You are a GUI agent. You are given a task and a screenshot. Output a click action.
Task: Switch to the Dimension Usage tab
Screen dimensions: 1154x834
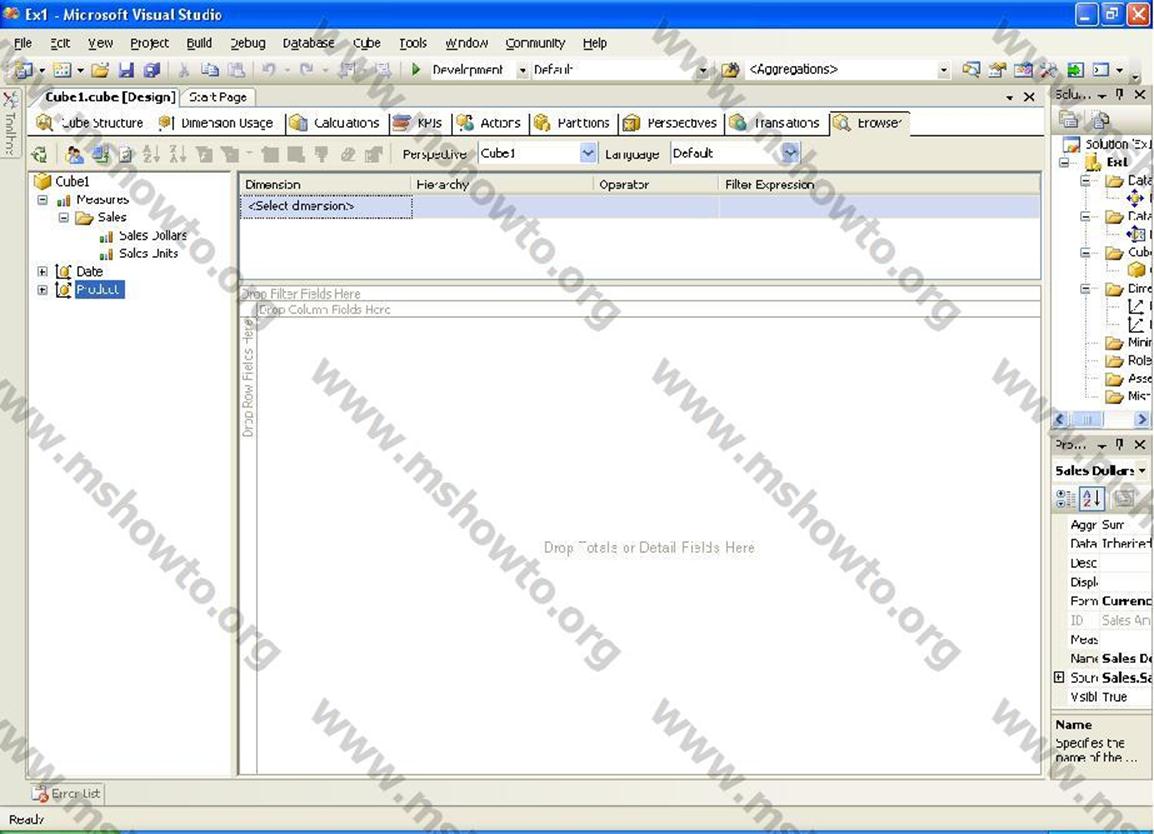point(216,123)
